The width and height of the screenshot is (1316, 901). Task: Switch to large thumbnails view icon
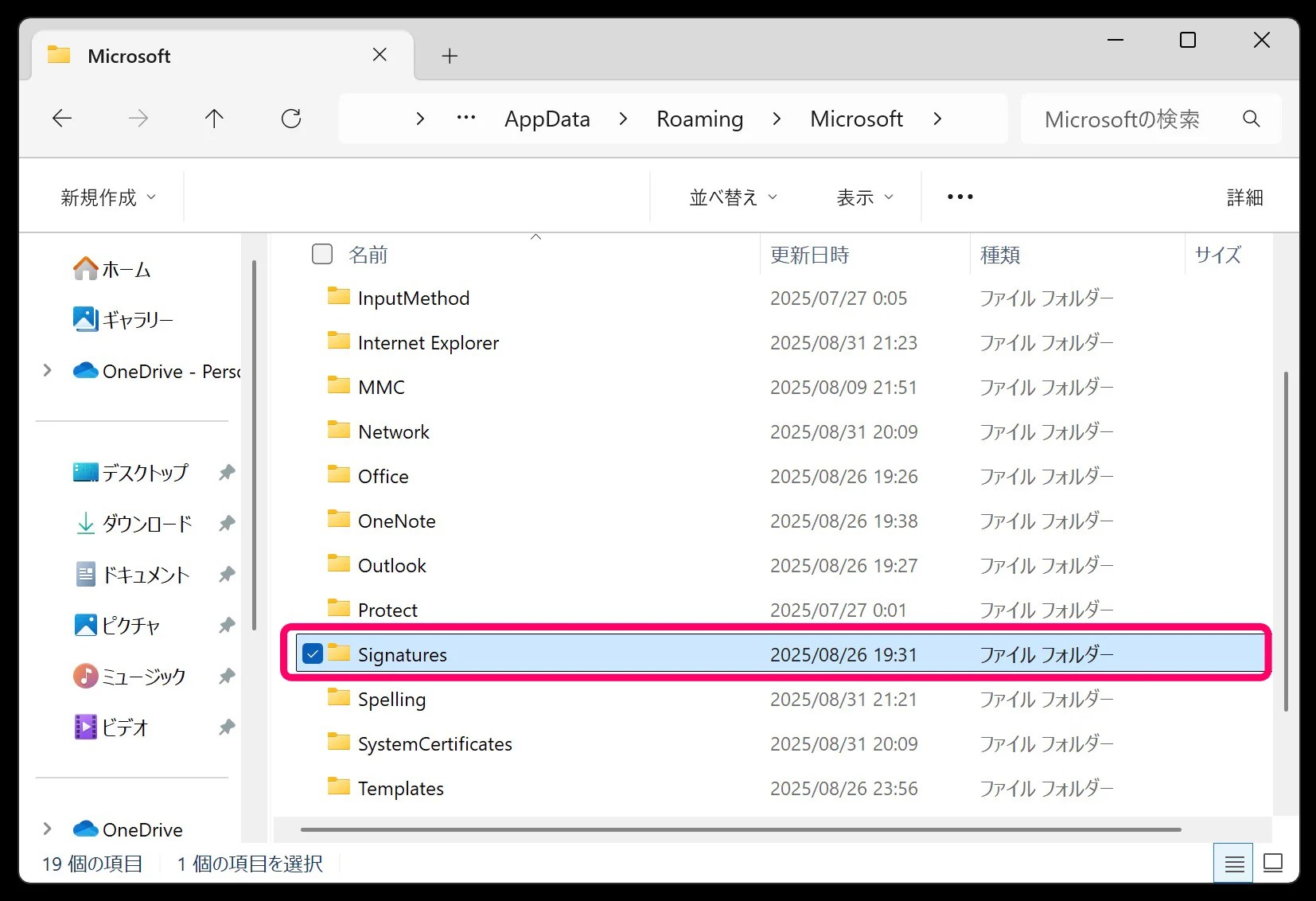[1273, 864]
